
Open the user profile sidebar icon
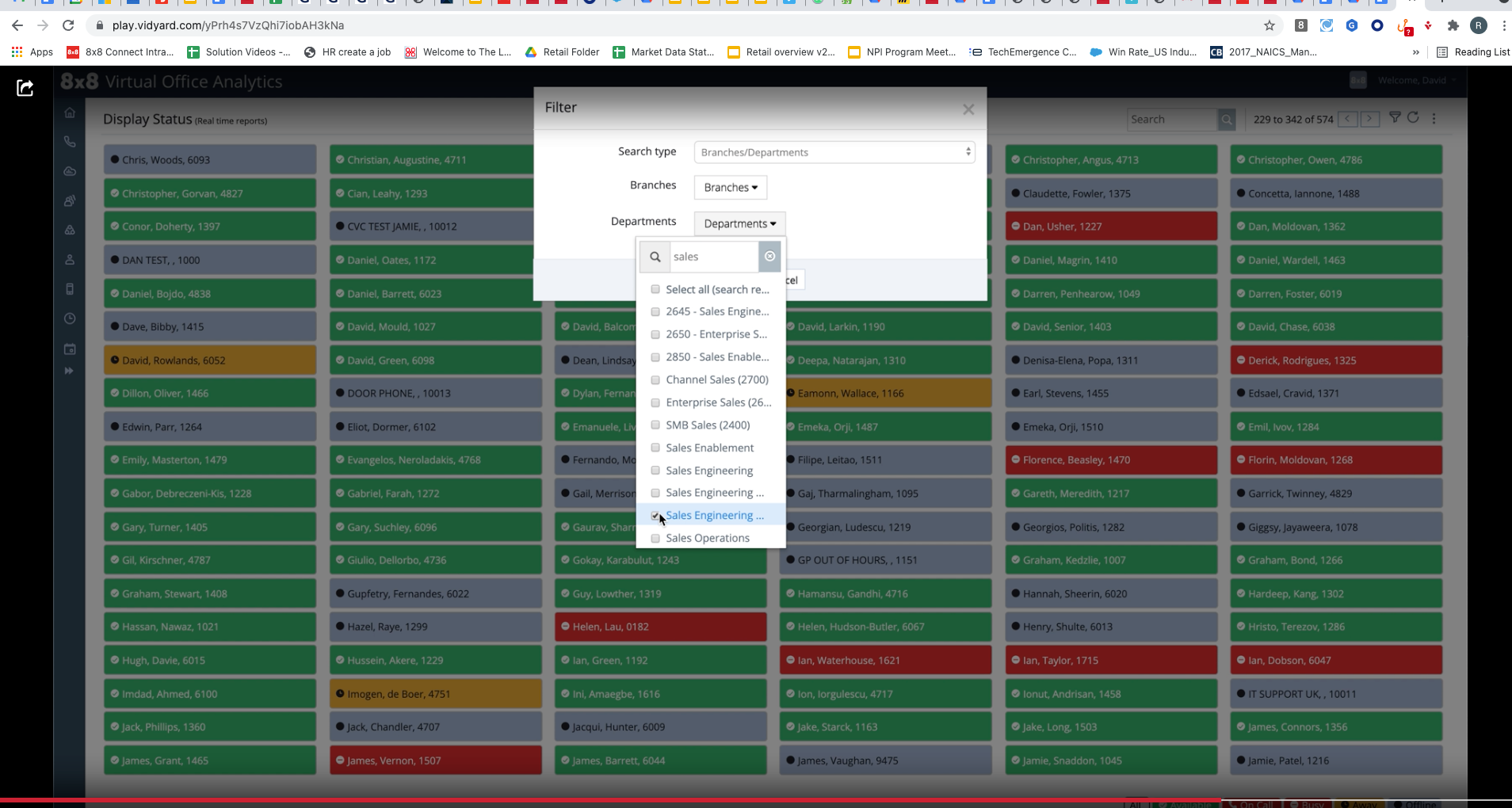[70, 260]
